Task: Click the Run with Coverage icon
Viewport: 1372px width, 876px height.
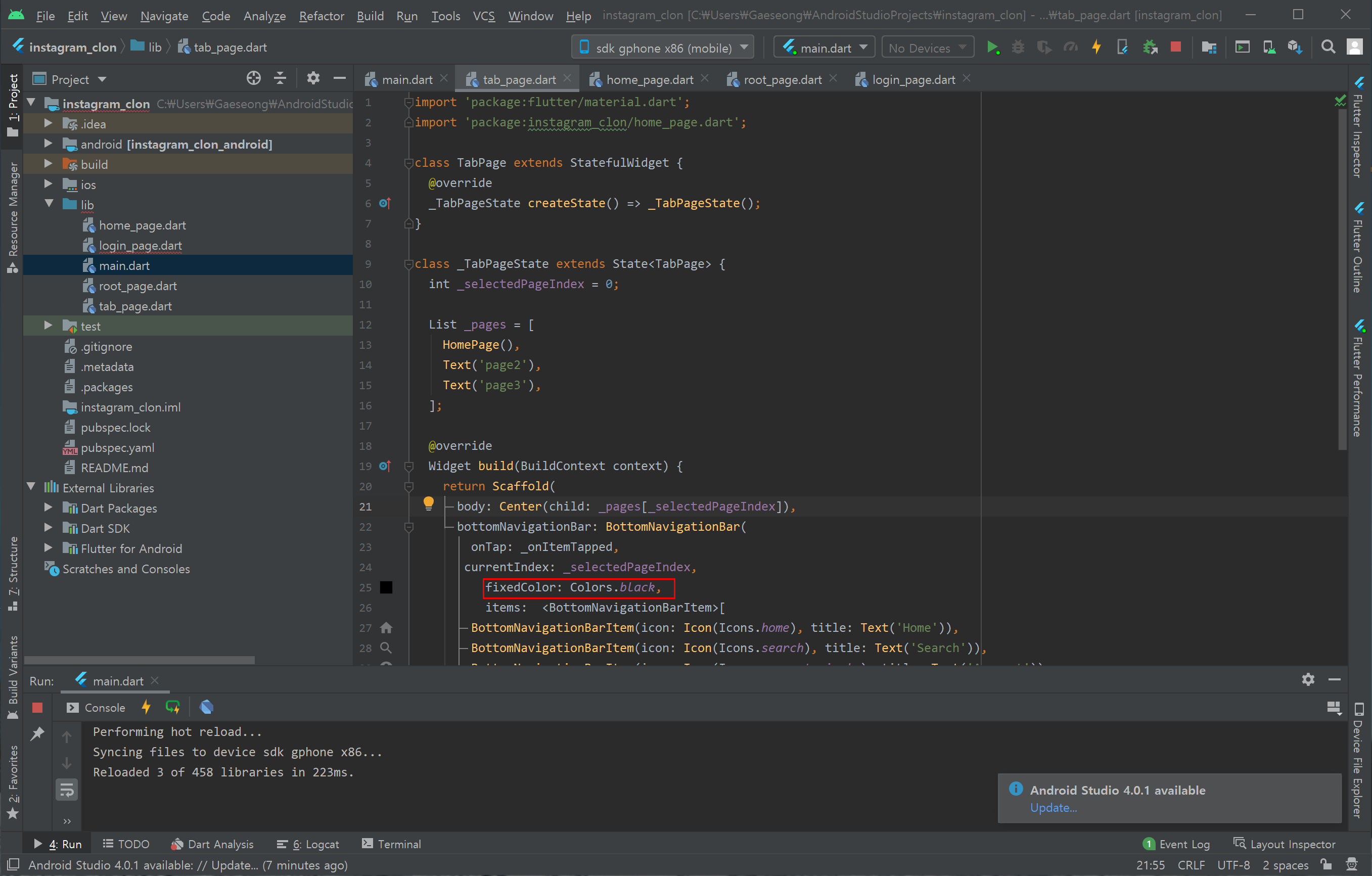Action: [x=1044, y=48]
